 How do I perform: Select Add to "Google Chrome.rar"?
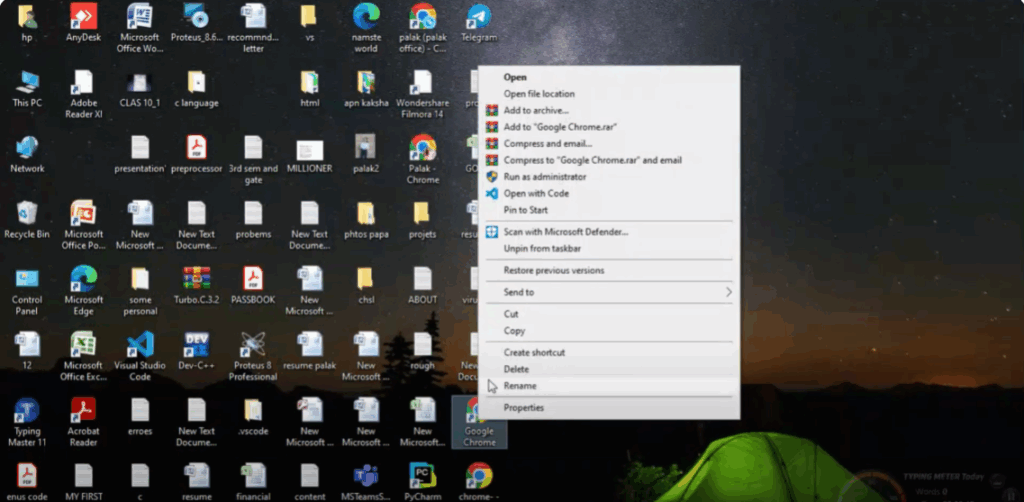tap(560, 127)
